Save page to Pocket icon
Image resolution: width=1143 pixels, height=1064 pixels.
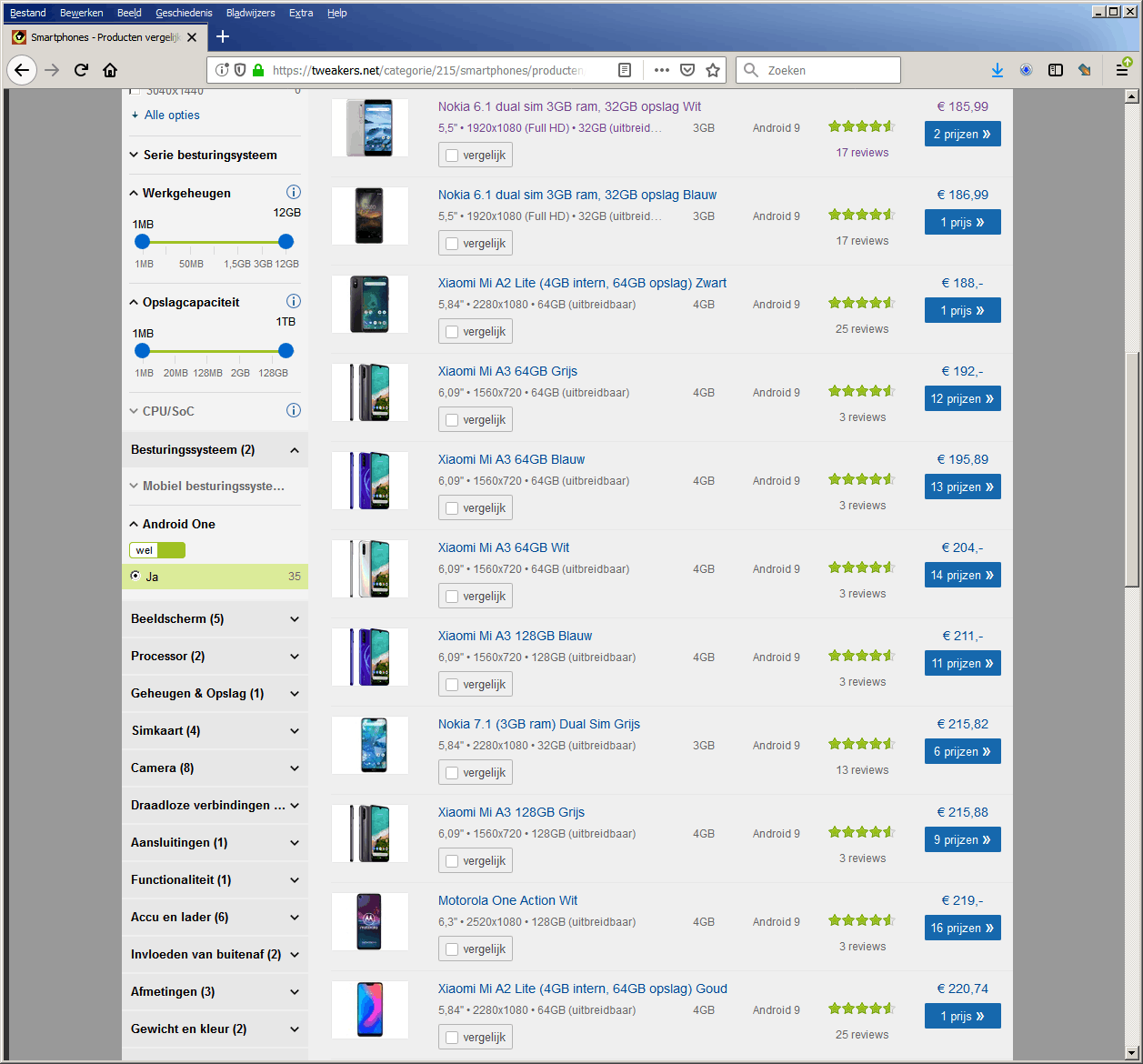[687, 70]
